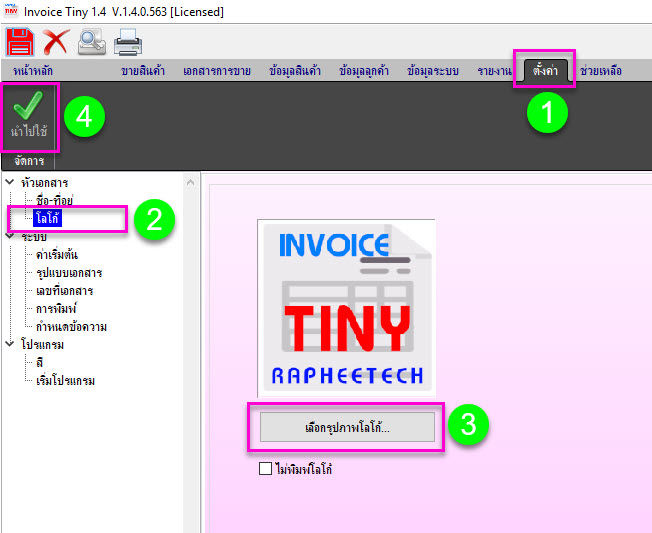Click the printer icon in toolbar
This screenshot has width=652, height=533.
[x=128, y=42]
